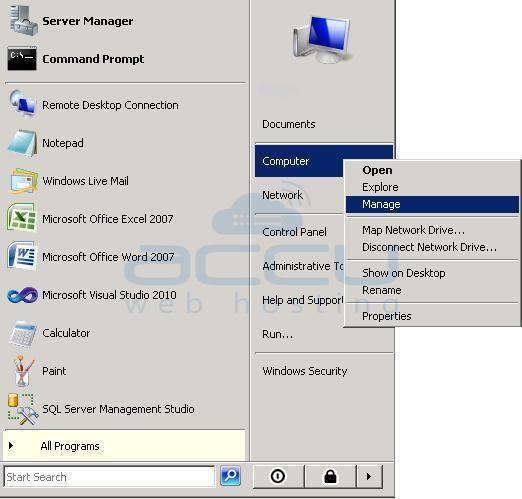Click in the Start Search field
Viewport: 522px width, 499px height.
[109, 477]
